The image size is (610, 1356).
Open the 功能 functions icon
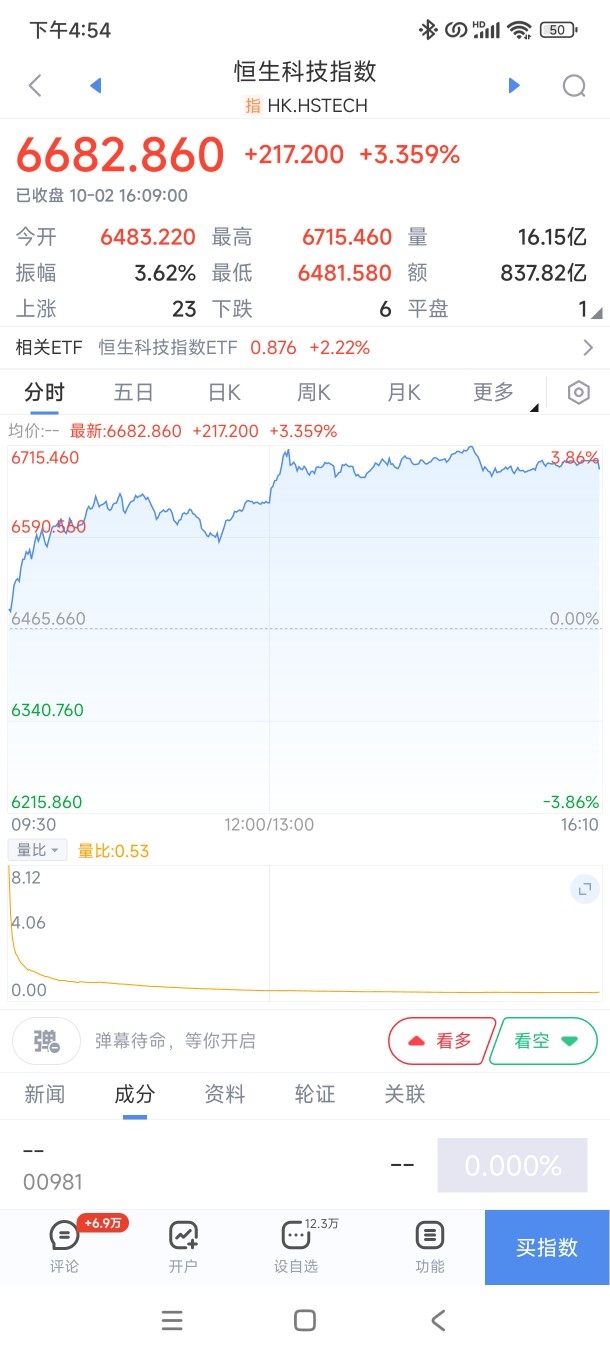tap(430, 1246)
